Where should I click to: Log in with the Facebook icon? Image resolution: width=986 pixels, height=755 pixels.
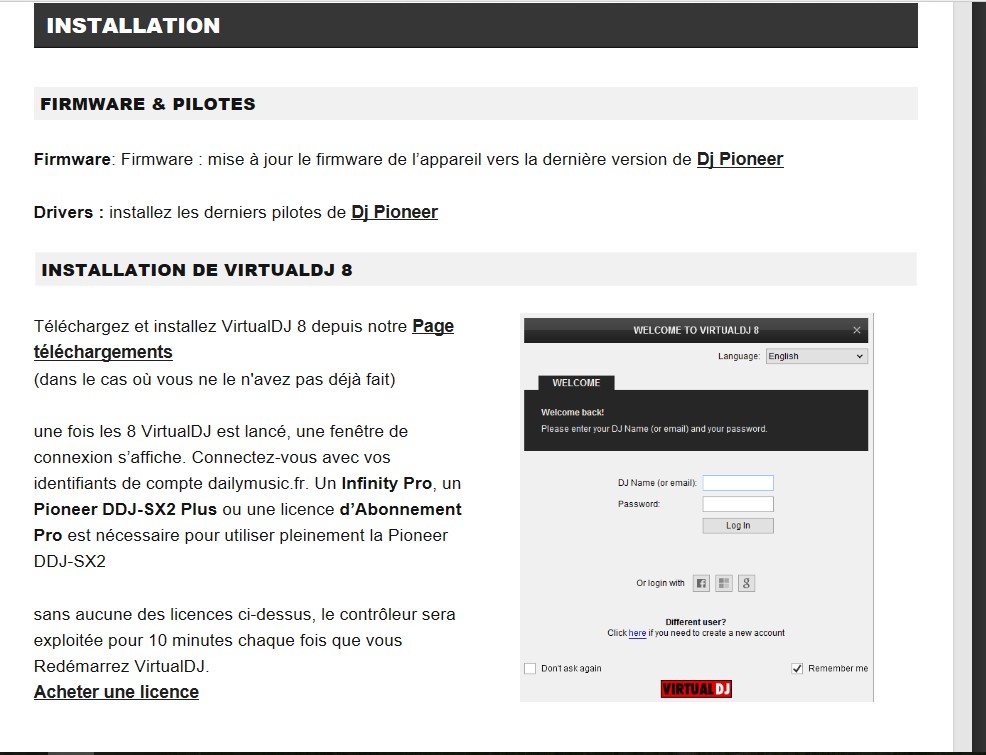pyautogui.click(x=701, y=583)
